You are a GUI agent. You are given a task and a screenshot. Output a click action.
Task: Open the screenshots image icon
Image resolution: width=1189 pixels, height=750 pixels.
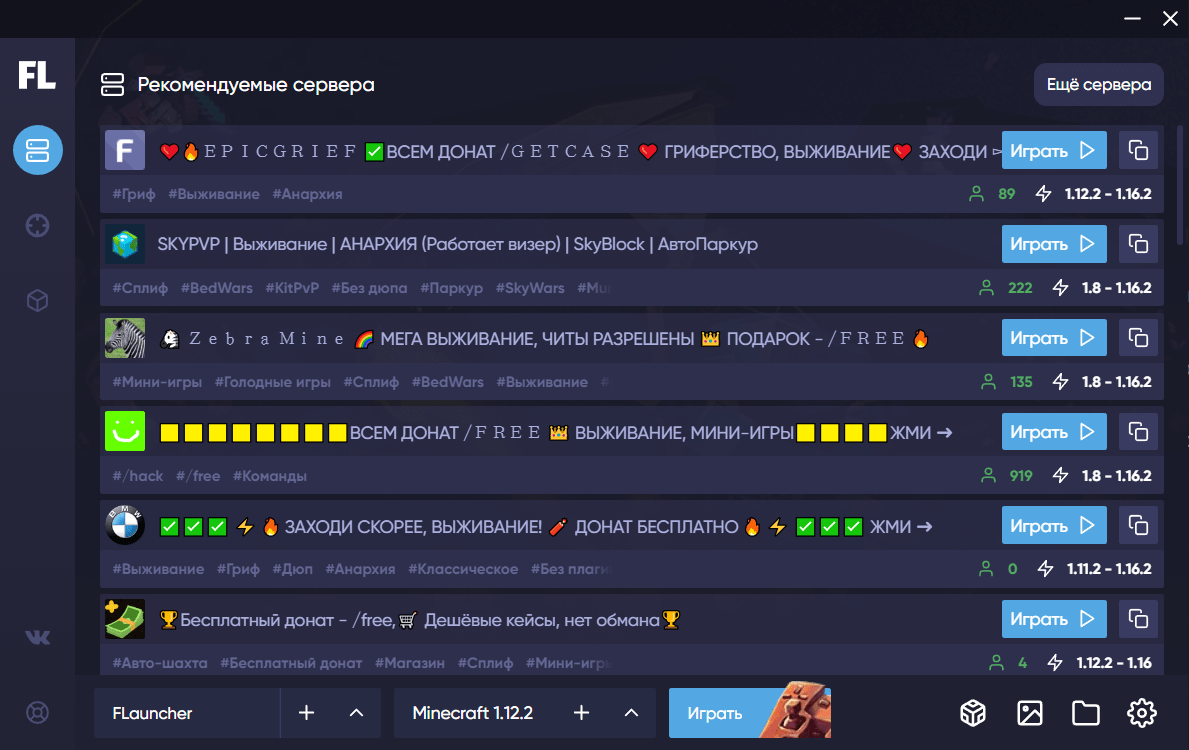[1030, 713]
